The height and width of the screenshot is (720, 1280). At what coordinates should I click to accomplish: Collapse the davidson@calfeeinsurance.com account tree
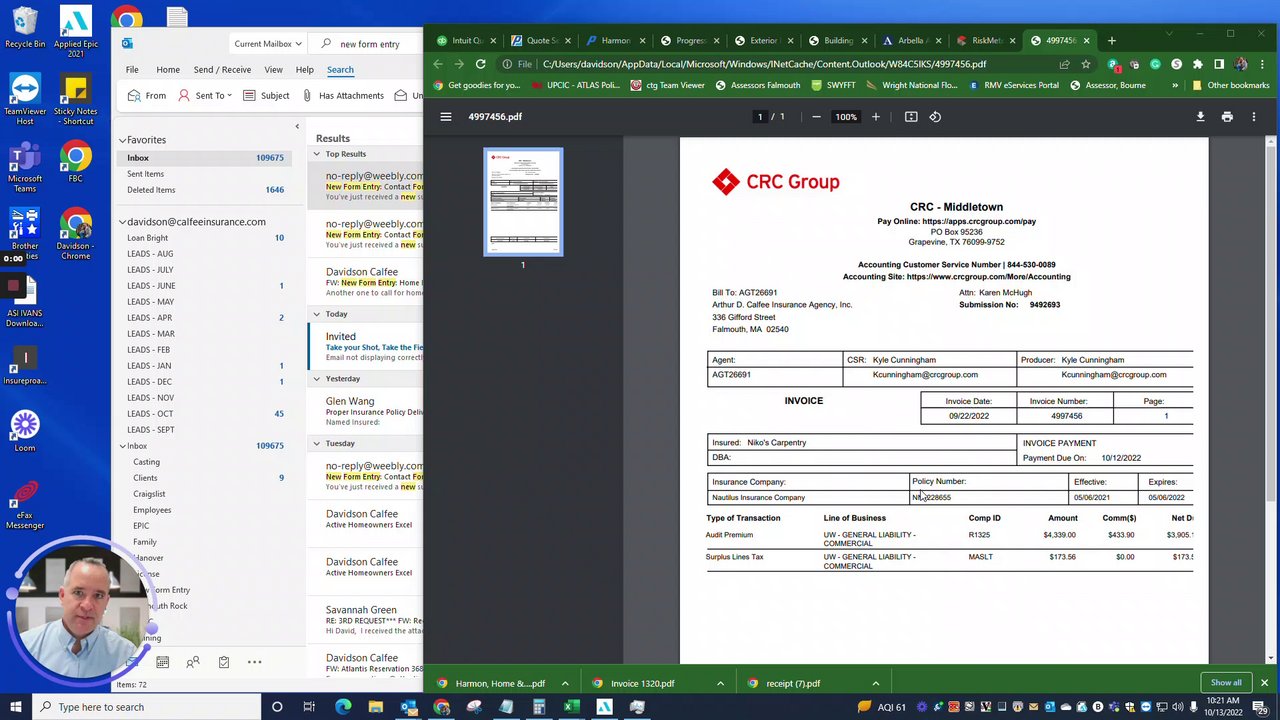[123, 222]
